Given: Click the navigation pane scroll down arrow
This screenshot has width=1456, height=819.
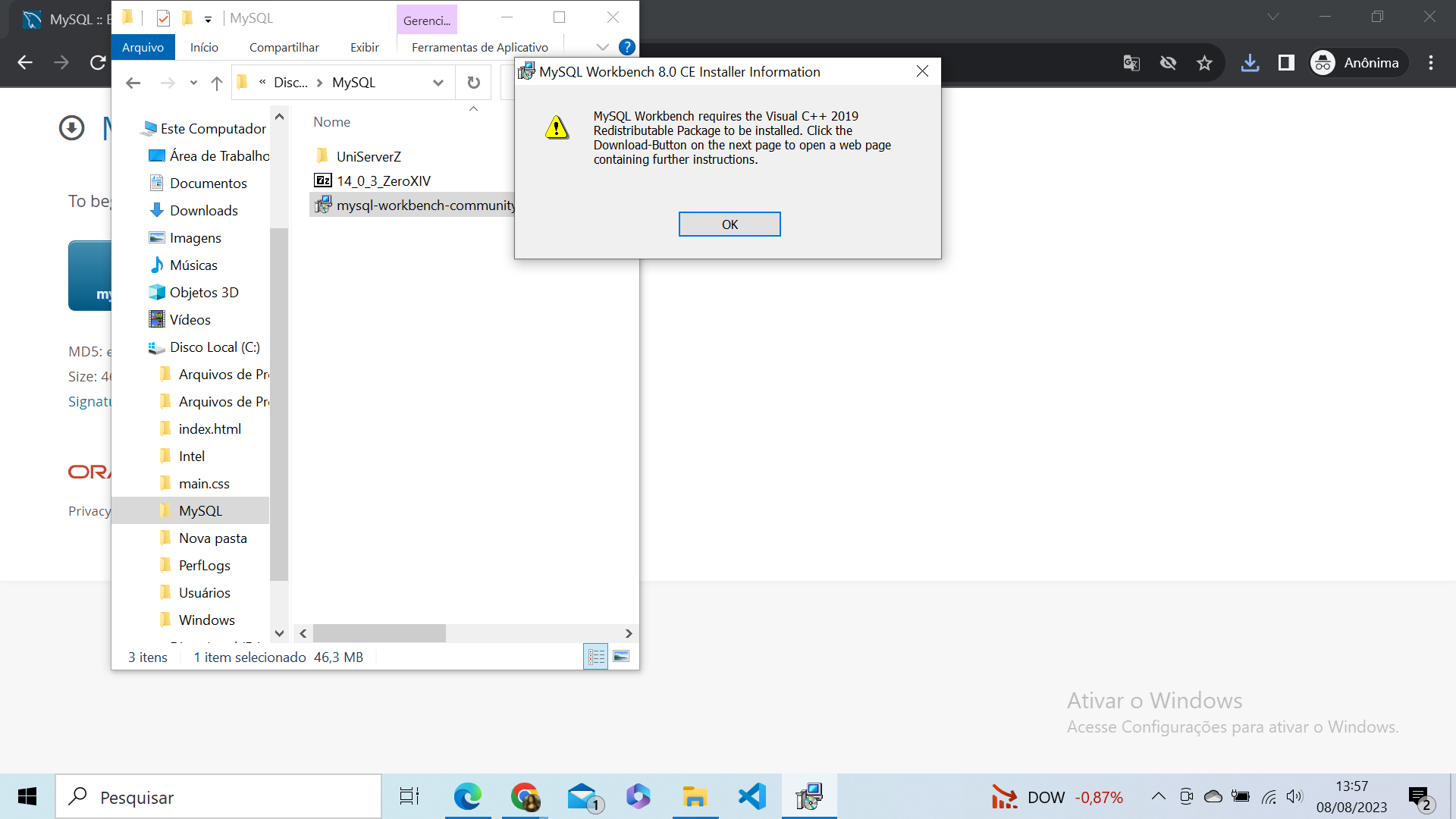Looking at the screenshot, I should coord(279,633).
